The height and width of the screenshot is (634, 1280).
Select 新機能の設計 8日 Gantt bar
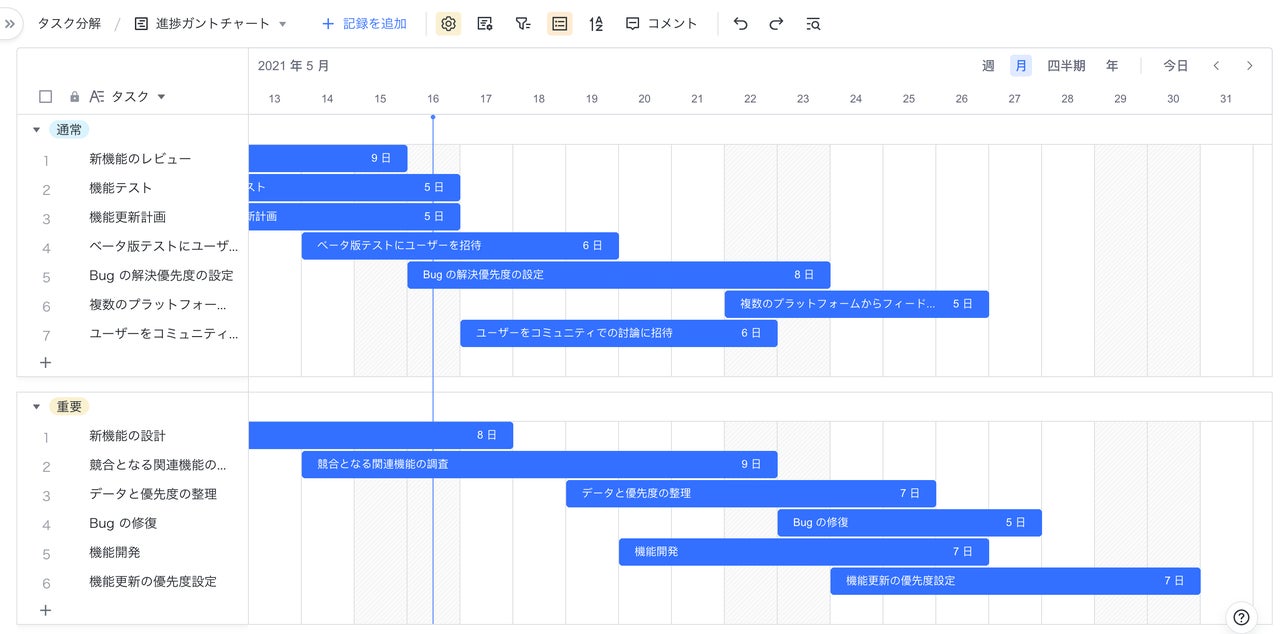(x=381, y=435)
